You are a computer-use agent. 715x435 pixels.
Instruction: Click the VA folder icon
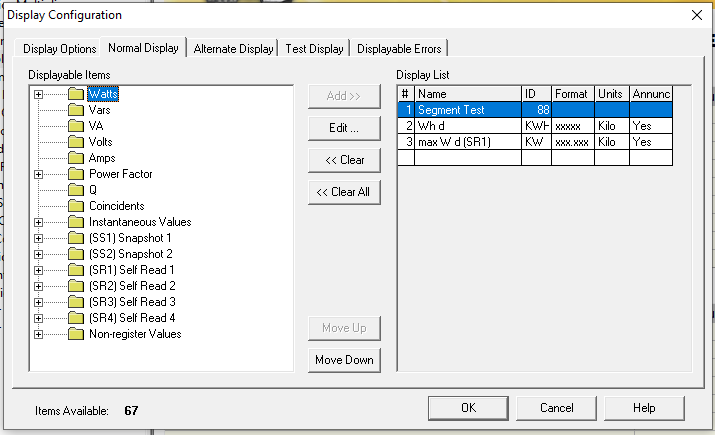coord(76,126)
